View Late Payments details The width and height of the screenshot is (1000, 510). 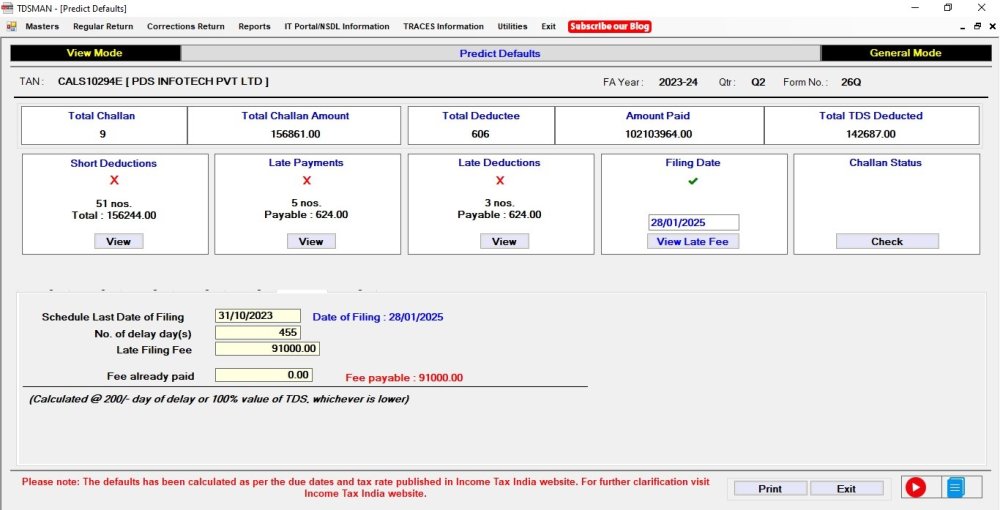coord(311,242)
